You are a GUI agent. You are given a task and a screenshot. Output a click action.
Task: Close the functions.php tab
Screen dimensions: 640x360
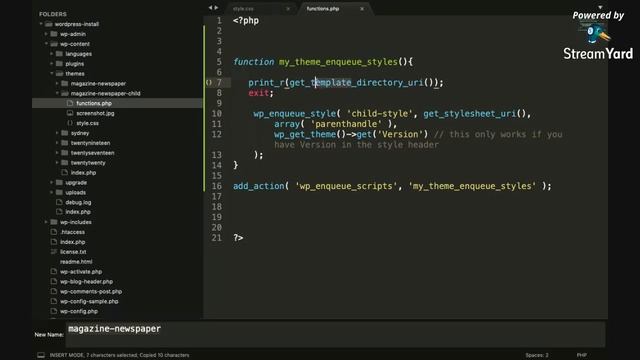[x=362, y=9]
